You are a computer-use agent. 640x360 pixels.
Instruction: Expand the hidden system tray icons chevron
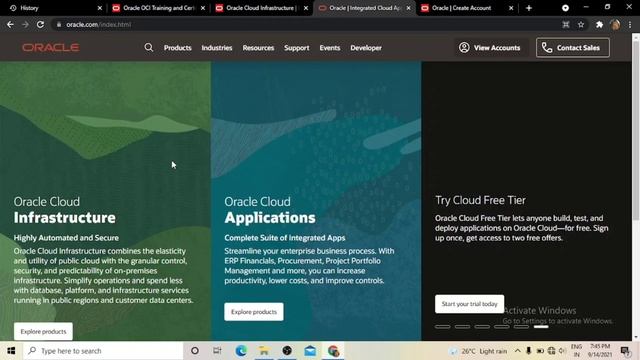[x=518, y=351]
